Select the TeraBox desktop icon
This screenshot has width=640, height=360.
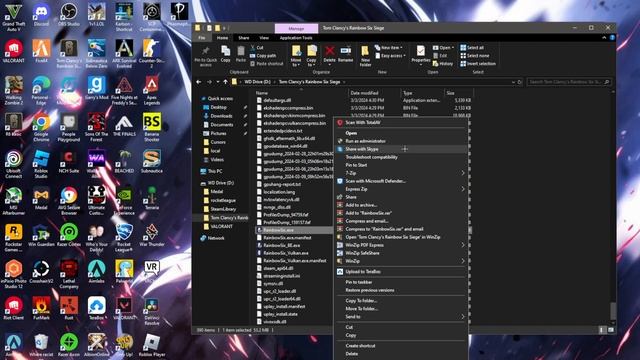pyautogui.click(x=96, y=309)
